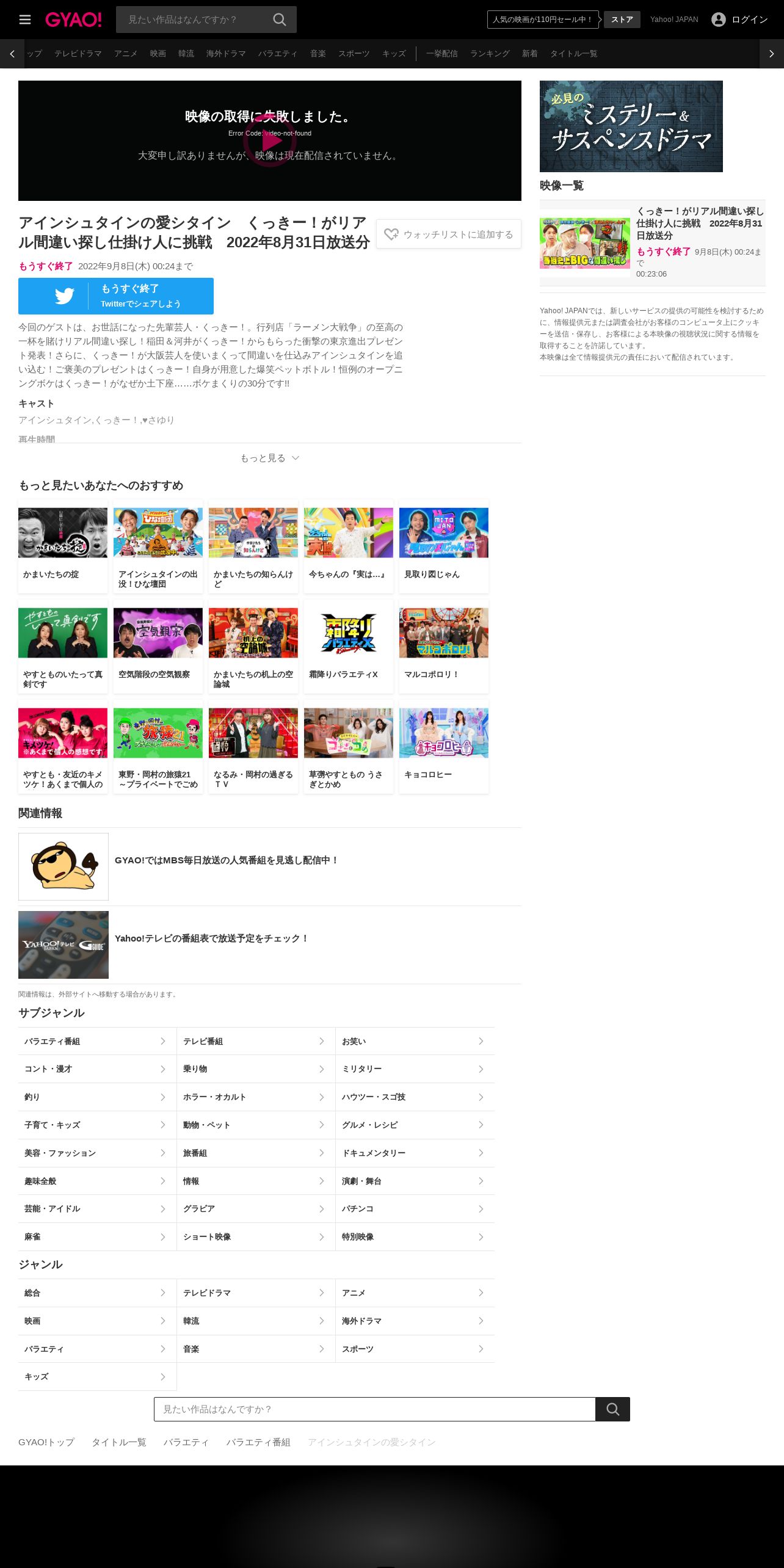Open 霜降りバラエティX recommendation thumbnail

coord(349,633)
